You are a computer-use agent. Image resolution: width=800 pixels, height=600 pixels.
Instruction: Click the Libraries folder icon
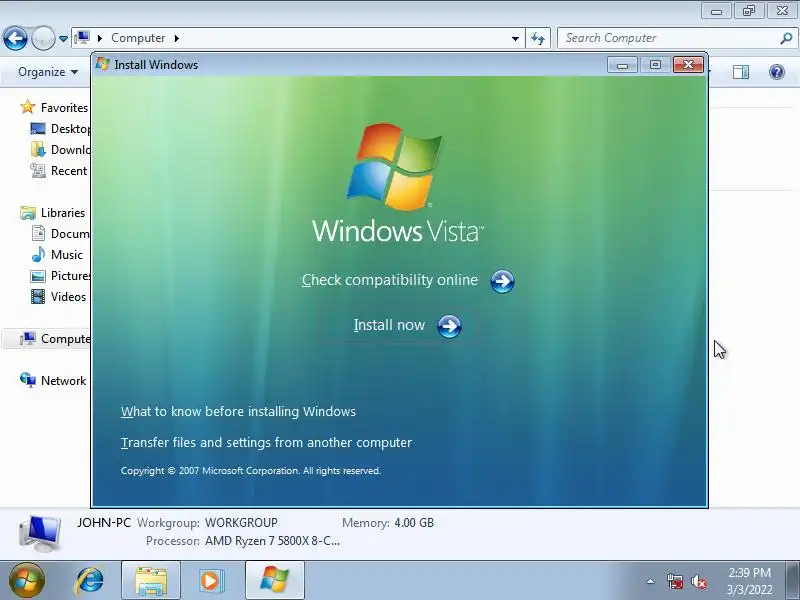click(x=28, y=213)
